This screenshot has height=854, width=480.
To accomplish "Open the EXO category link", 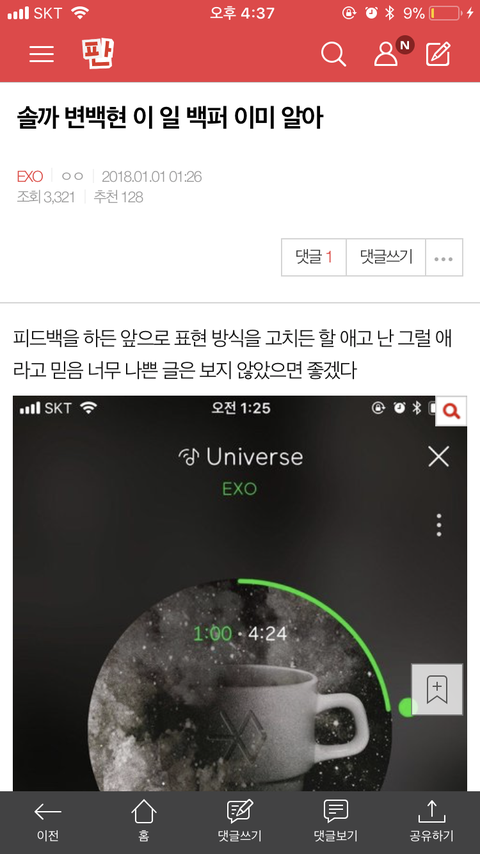I will point(30,176).
